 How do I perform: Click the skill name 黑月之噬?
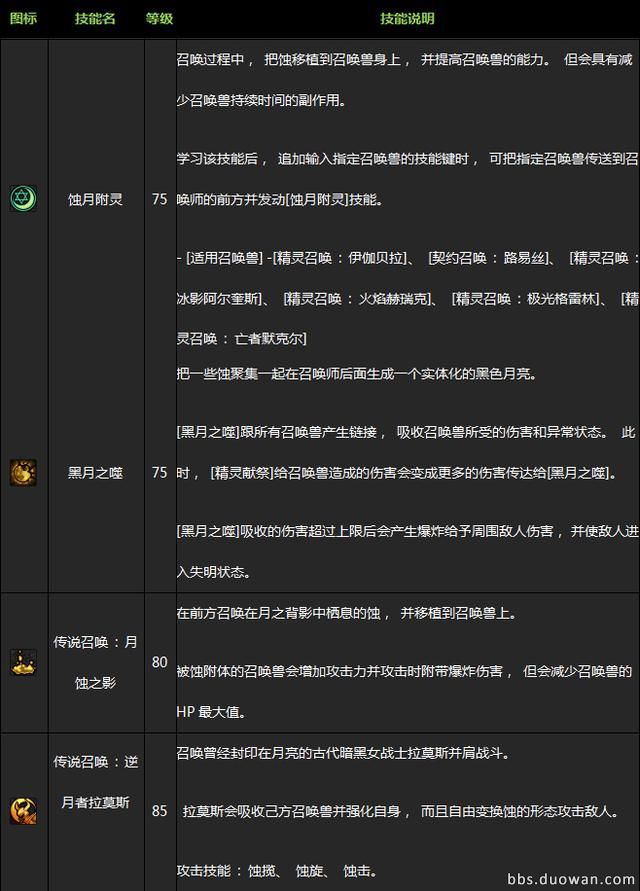95,473
